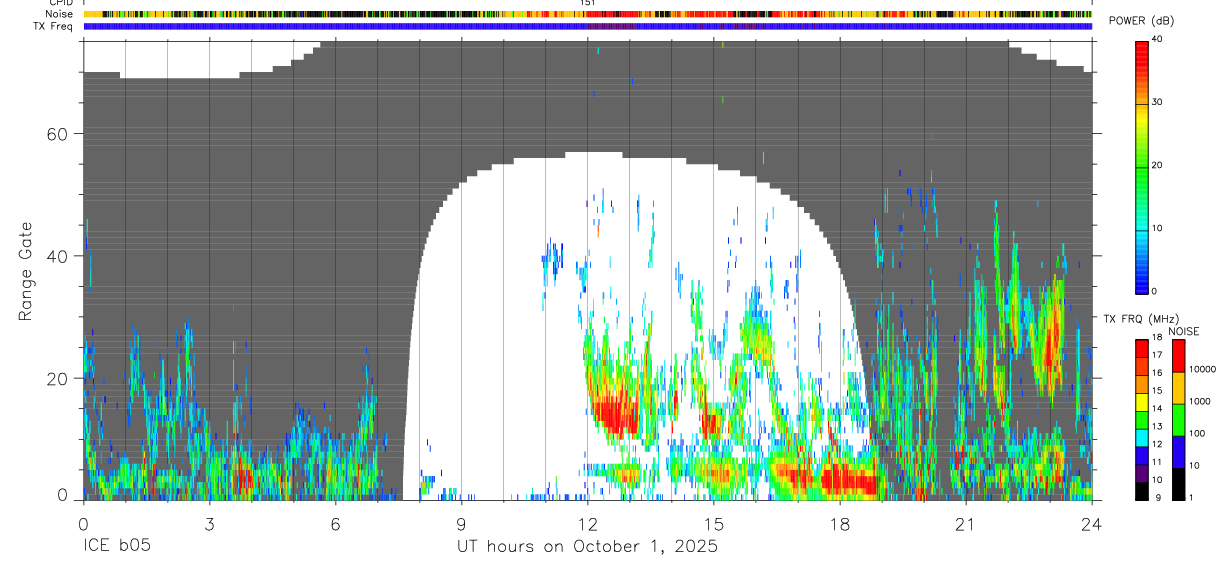Pick the red top segment of the NOISE colorbar
1228x567 pixels.
(x=1177, y=356)
